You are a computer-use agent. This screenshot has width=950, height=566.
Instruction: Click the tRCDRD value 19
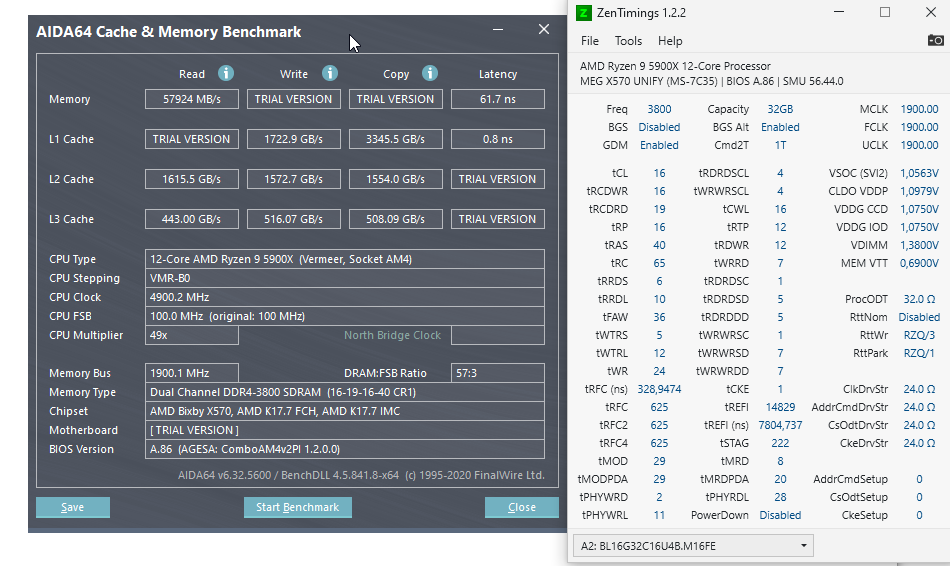coord(659,209)
